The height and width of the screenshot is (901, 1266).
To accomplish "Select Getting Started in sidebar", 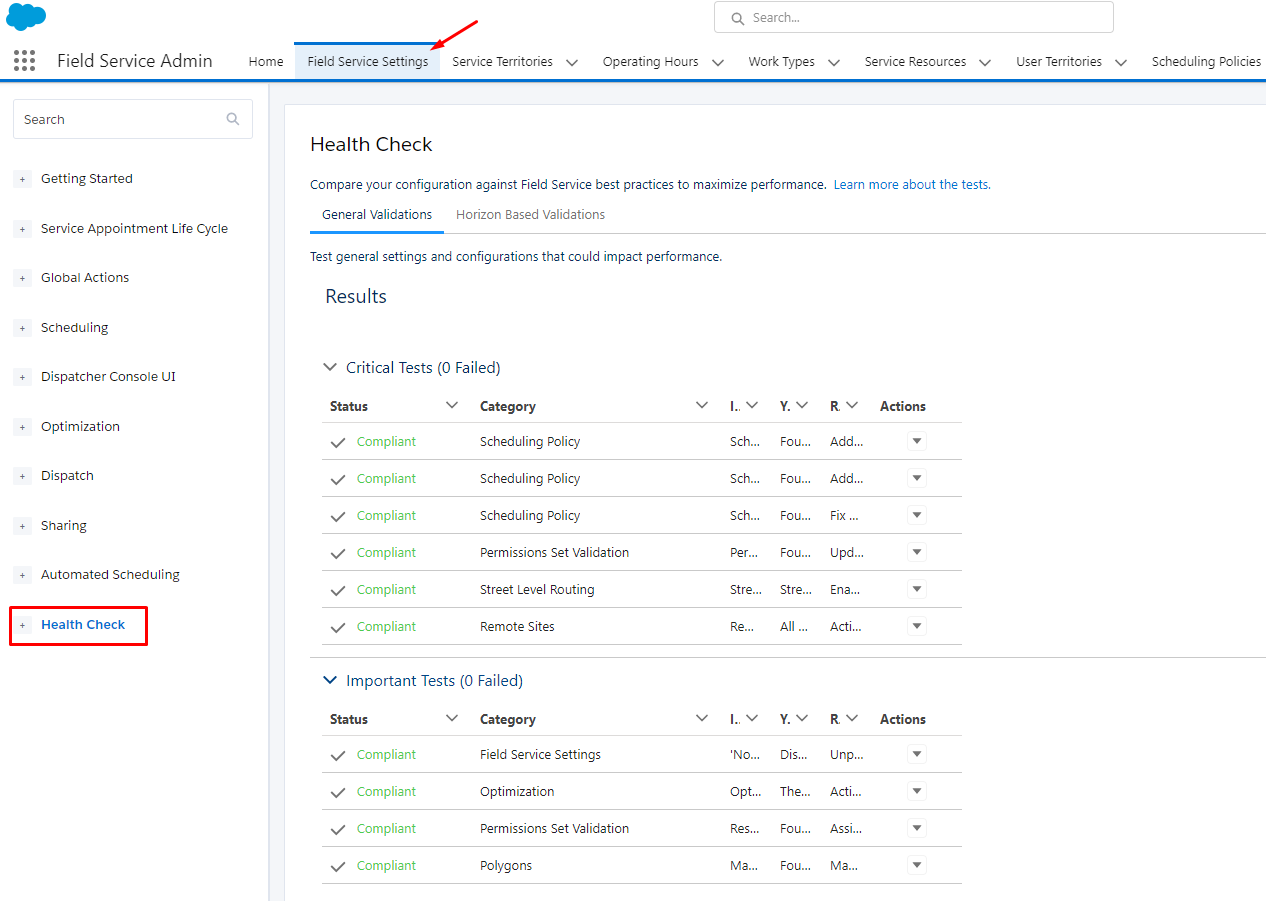I will pos(87,179).
